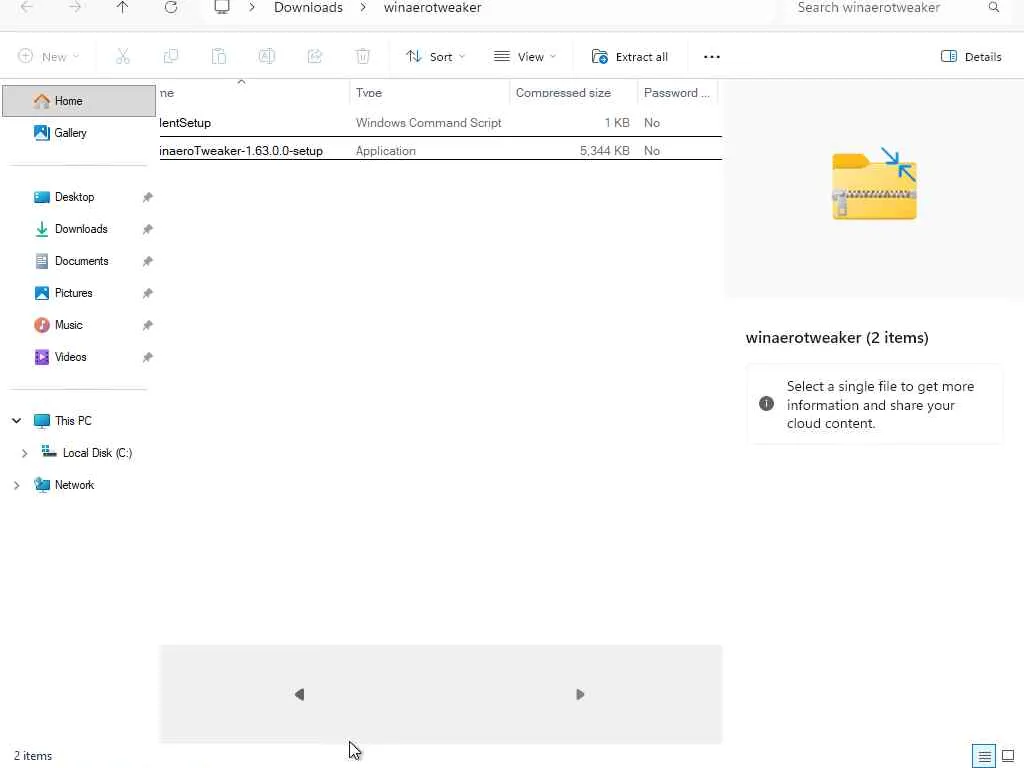Image resolution: width=1024 pixels, height=768 pixels.
Task: Select Local Disk (C:)
Action: click(97, 453)
